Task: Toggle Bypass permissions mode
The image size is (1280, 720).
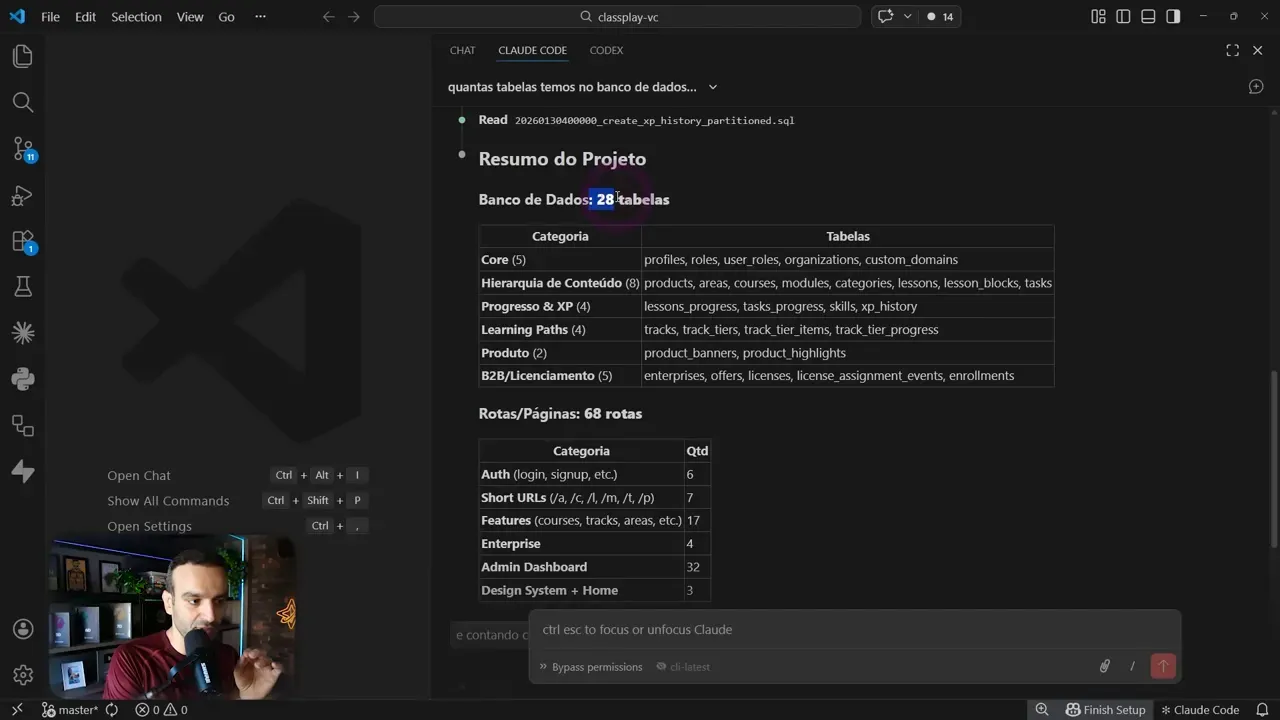Action: click(x=590, y=667)
